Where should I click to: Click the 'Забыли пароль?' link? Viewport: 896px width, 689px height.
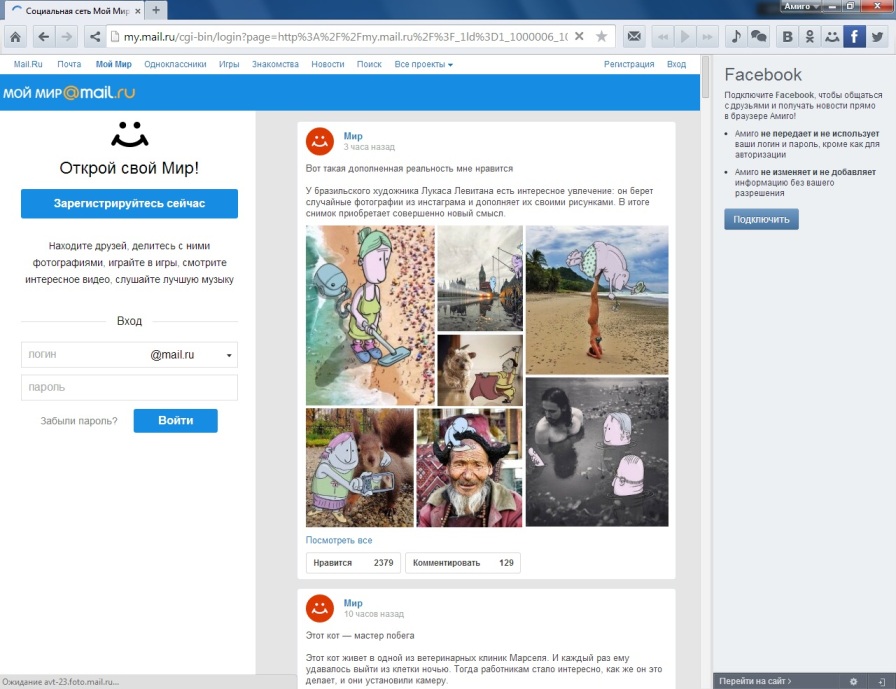tap(79, 421)
